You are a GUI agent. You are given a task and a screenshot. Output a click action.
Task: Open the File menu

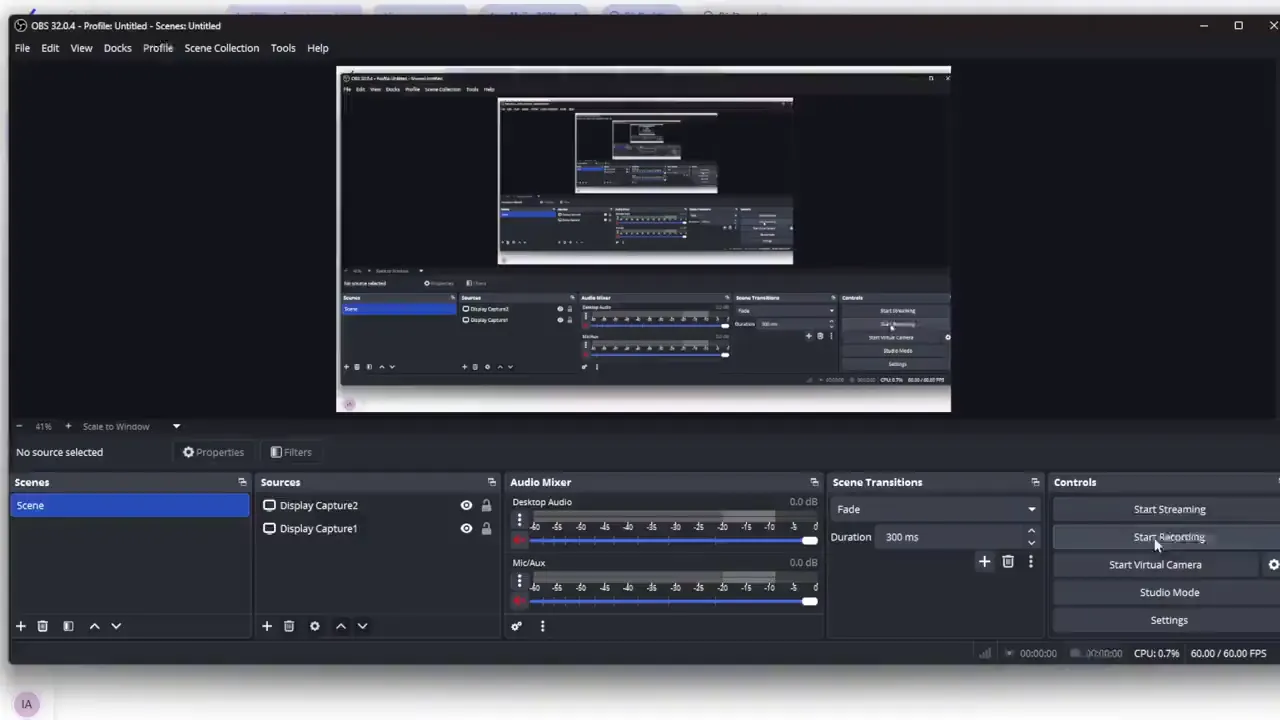click(x=22, y=48)
